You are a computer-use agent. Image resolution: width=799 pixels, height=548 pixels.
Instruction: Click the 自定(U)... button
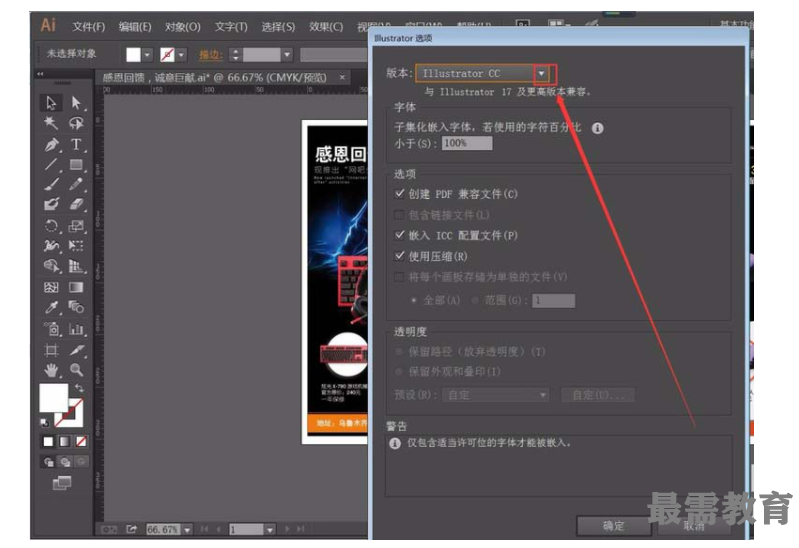click(598, 395)
